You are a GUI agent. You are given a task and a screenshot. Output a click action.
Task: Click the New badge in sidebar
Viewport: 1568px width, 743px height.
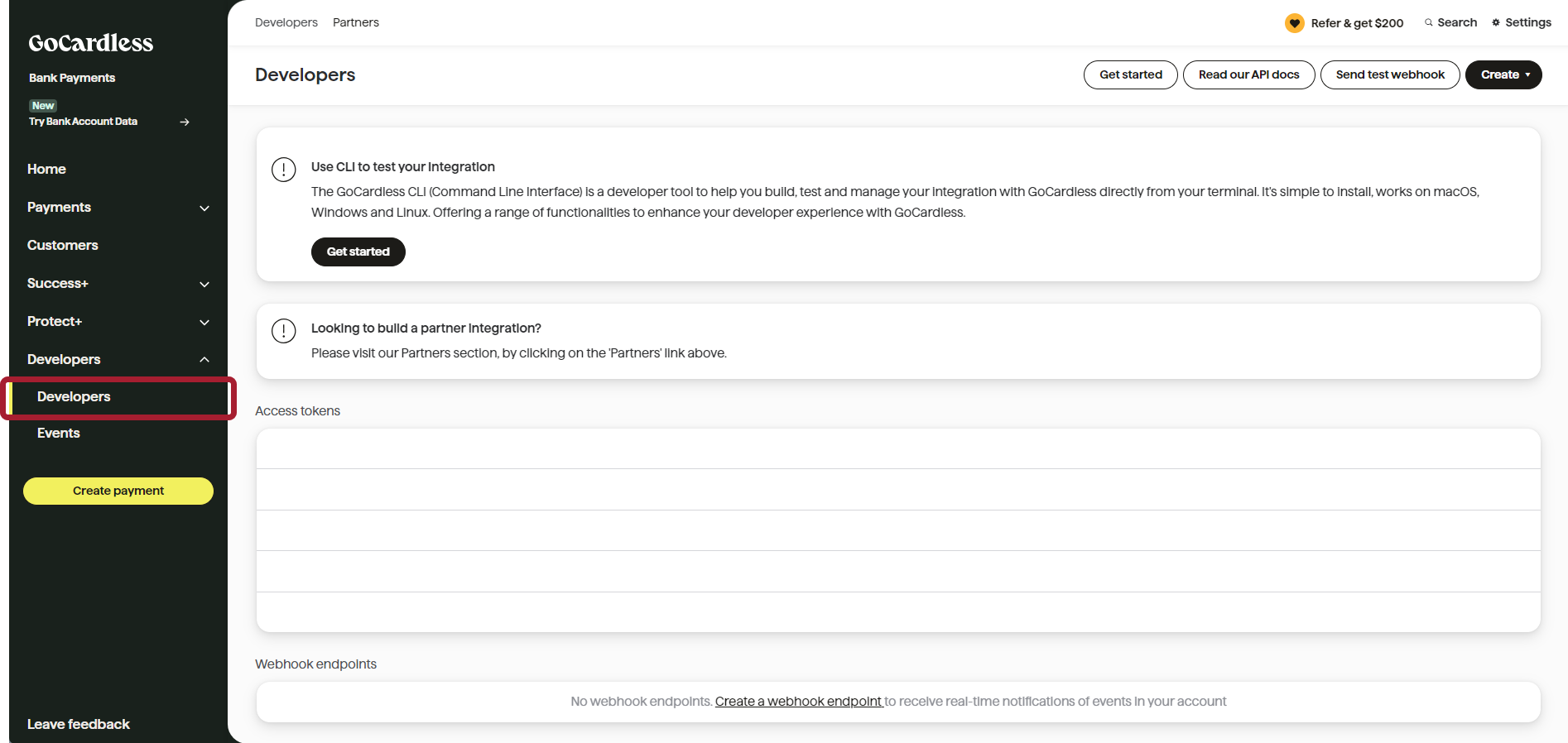(x=43, y=106)
